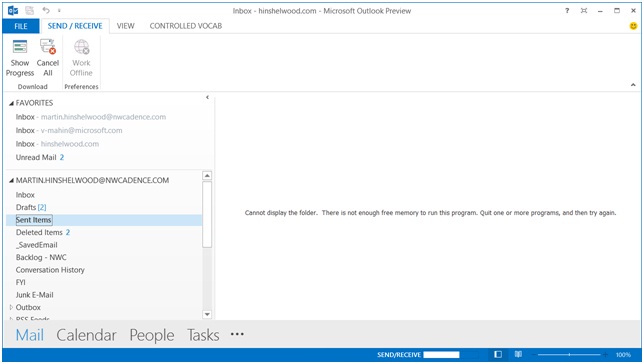Screen dimensions: 644x364
Task: Click the Undo arrow in quick access toolbar
Action: tap(46, 10)
